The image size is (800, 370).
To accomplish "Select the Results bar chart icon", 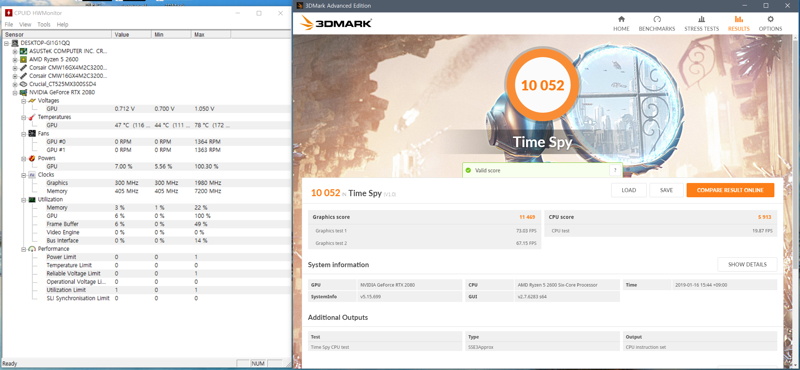I will coord(738,19).
